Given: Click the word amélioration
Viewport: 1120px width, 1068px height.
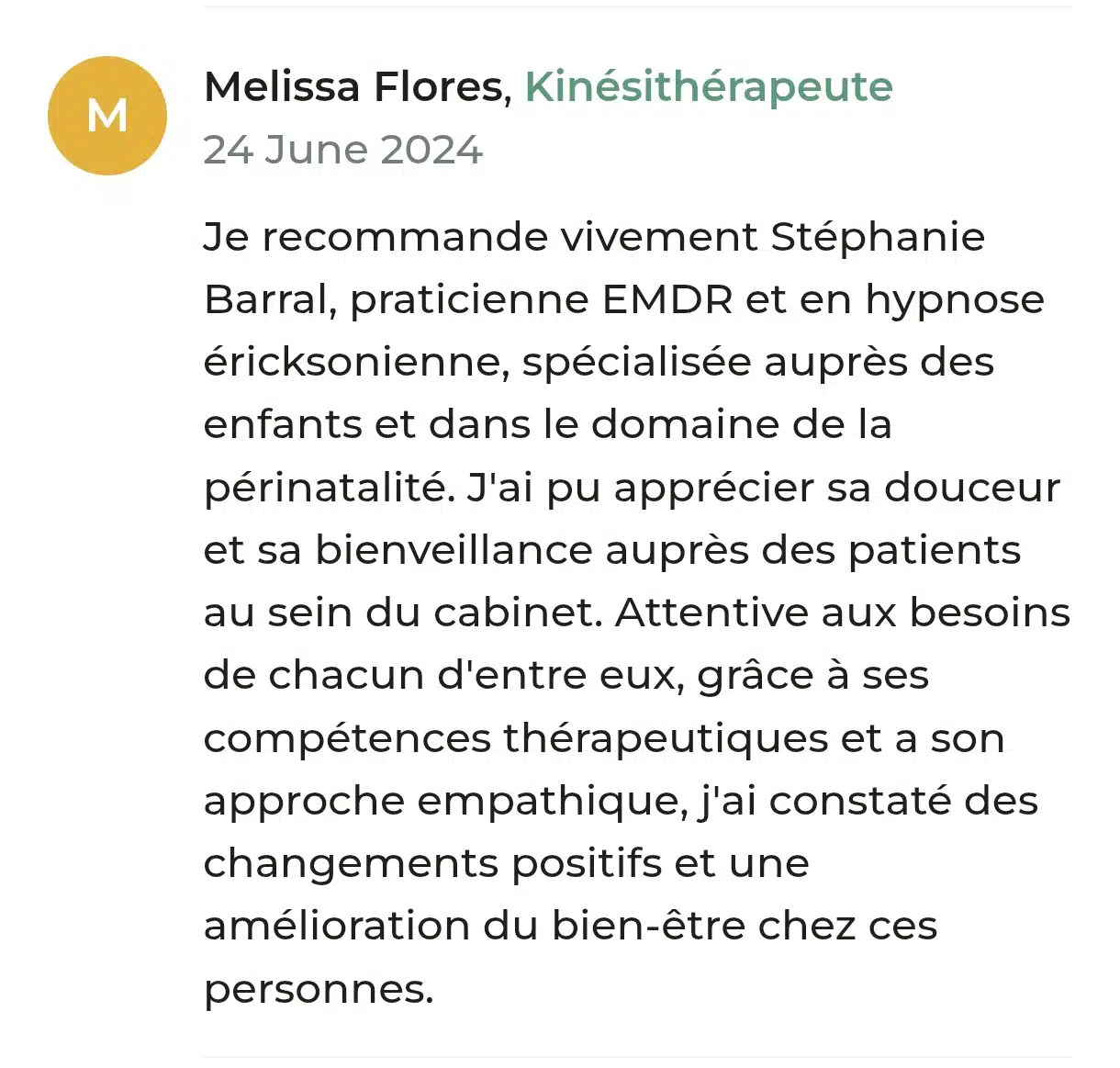Looking at the screenshot, I should coord(337,926).
